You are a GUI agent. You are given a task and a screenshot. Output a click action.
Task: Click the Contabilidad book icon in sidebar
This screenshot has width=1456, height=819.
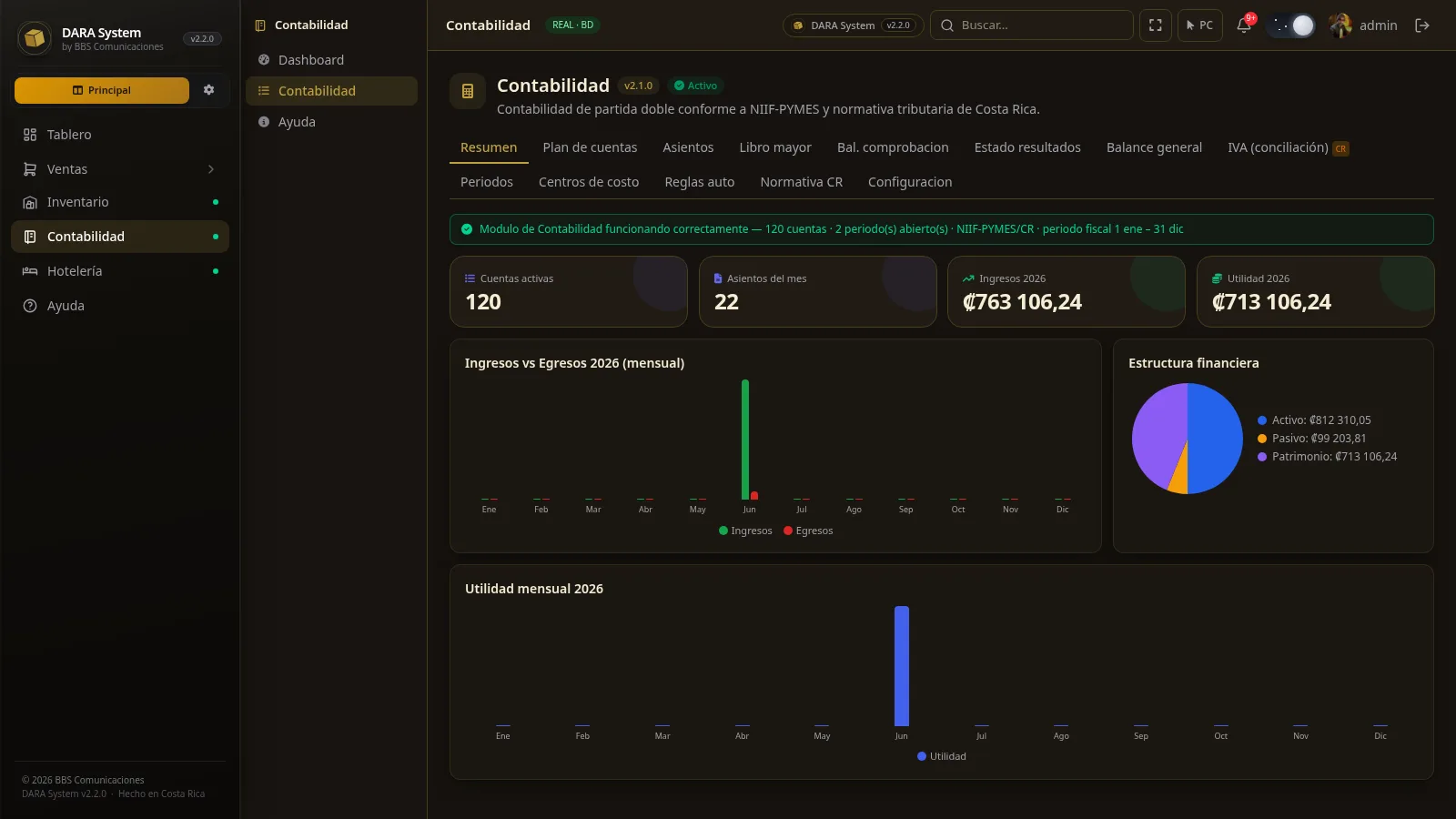(30, 237)
